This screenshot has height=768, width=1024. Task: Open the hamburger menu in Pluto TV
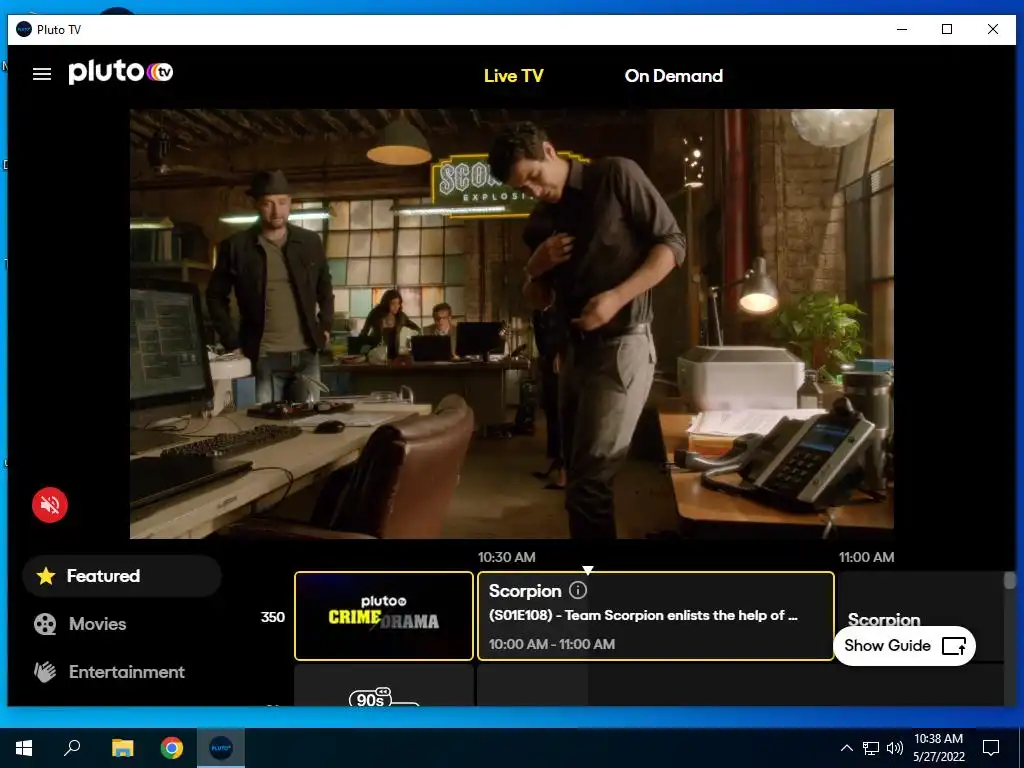click(x=42, y=74)
